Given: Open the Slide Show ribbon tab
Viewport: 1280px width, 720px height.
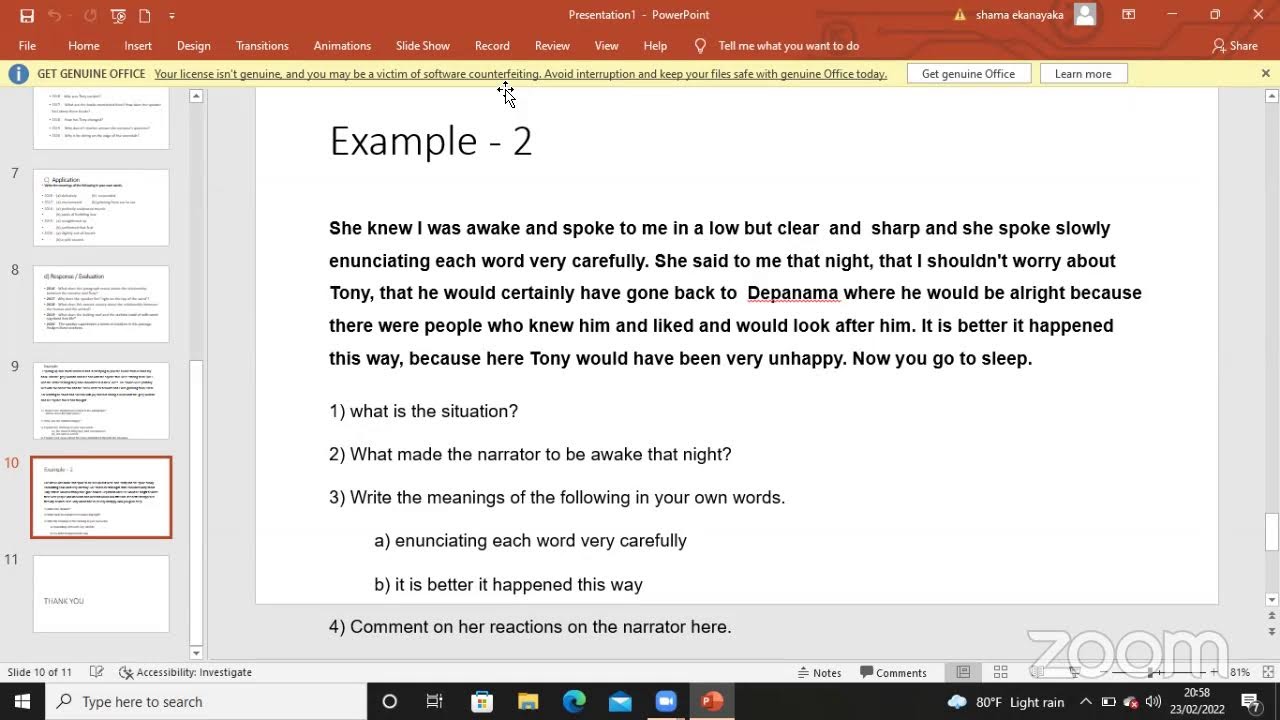Looking at the screenshot, I should click(x=423, y=46).
